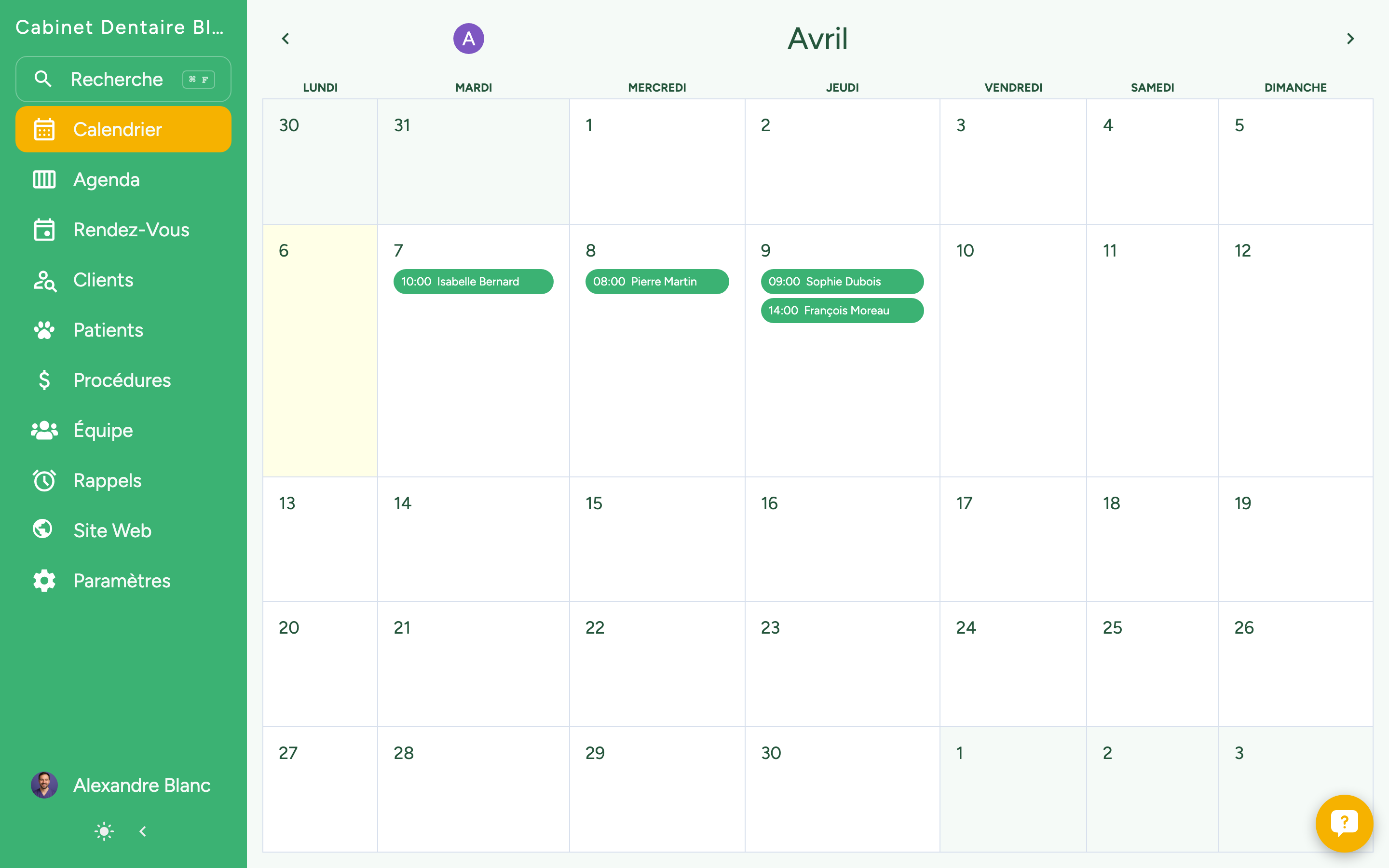Click the Équipe group icon
This screenshot has height=868, width=1389.
pyautogui.click(x=44, y=430)
